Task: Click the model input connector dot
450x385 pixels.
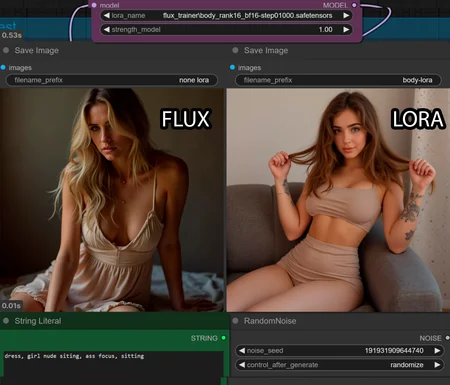Action: [x=94, y=5]
